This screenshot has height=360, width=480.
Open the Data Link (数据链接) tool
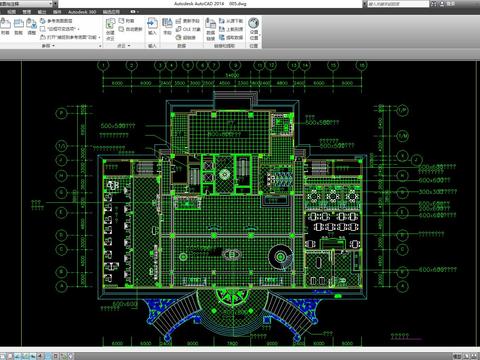point(210,29)
